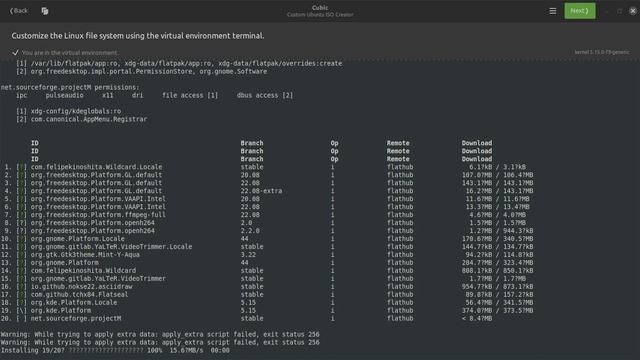Click row org.kde.Platform.Locale
This screenshot has width=640, height=360.
point(267,302)
